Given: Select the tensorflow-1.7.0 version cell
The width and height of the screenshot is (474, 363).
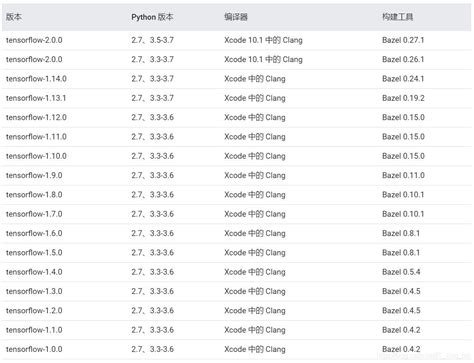Looking at the screenshot, I should (x=34, y=214).
